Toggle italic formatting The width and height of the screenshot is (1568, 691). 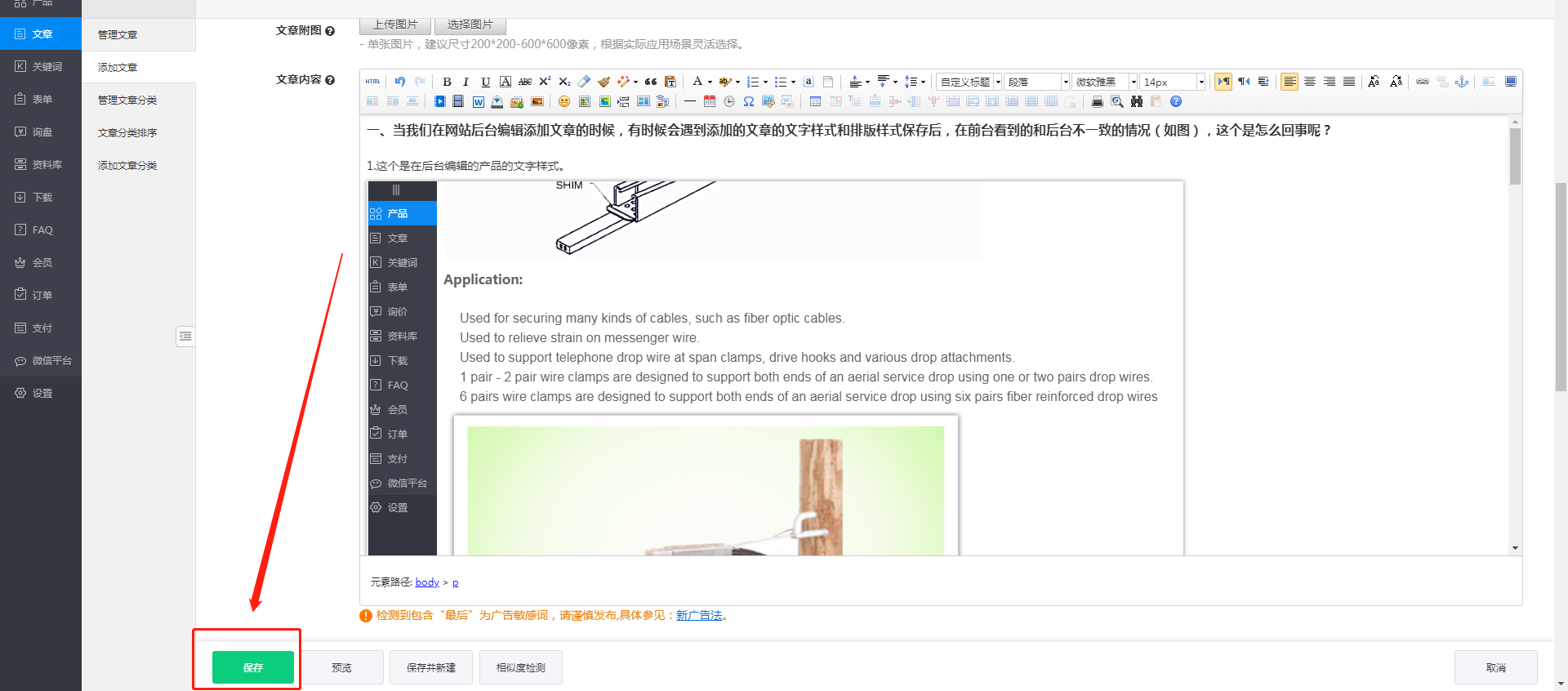coord(465,82)
